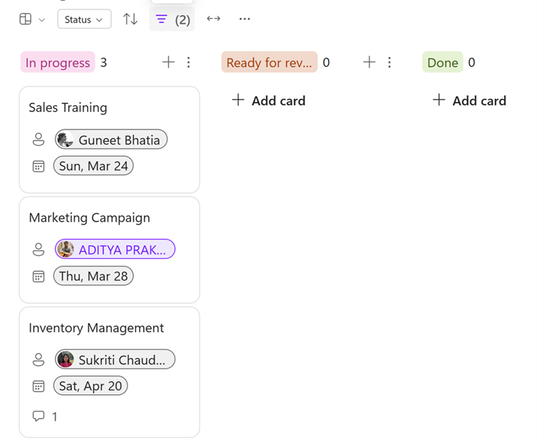Expand the view layout chevron dropdown
Image resolution: width=544 pixels, height=440 pixels.
tap(42, 20)
